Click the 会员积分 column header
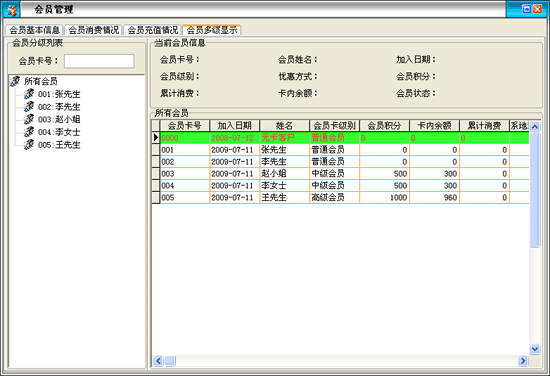 pos(384,126)
